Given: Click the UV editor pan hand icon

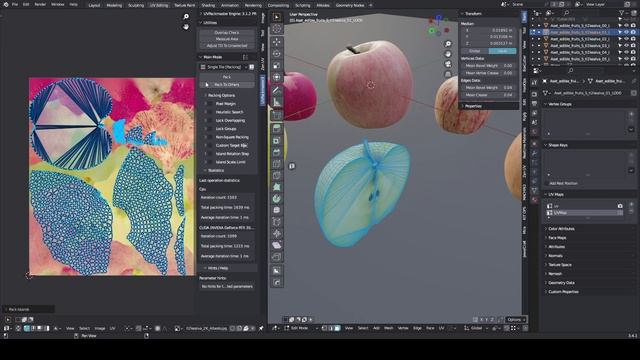Looking at the screenshot, I should pos(186,27).
